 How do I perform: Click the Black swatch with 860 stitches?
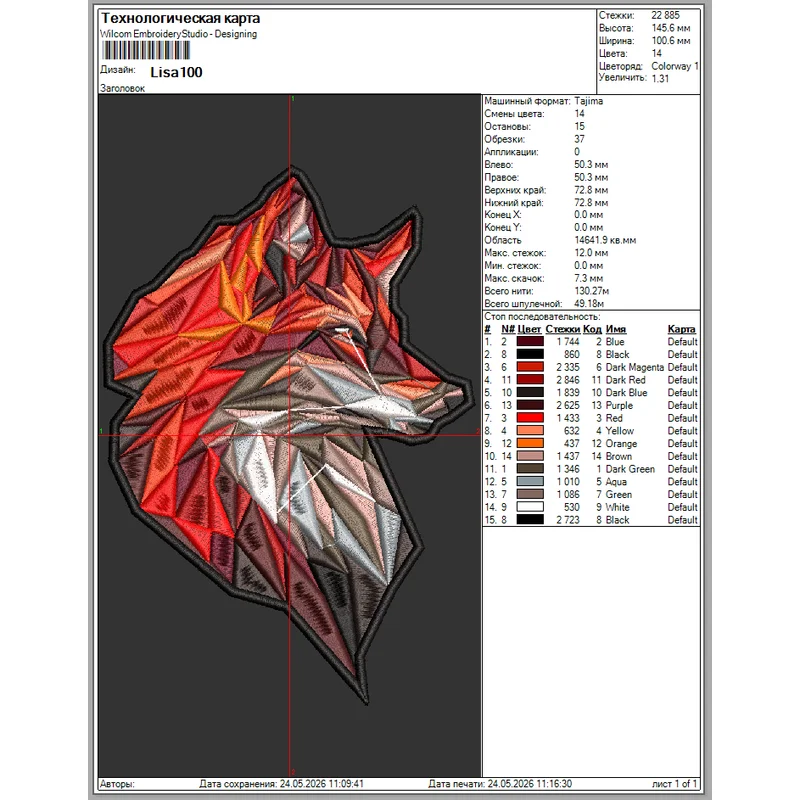click(530, 355)
